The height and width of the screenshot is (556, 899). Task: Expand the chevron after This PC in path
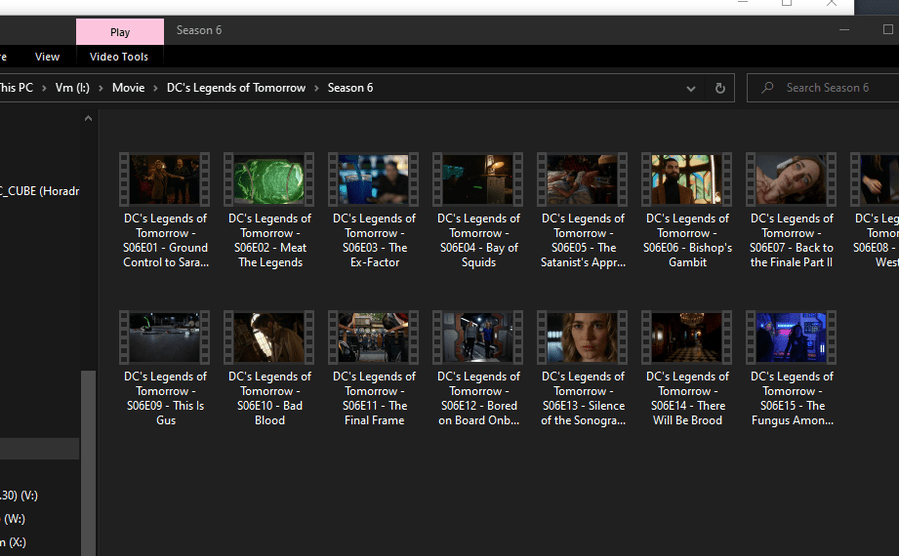tap(44, 88)
